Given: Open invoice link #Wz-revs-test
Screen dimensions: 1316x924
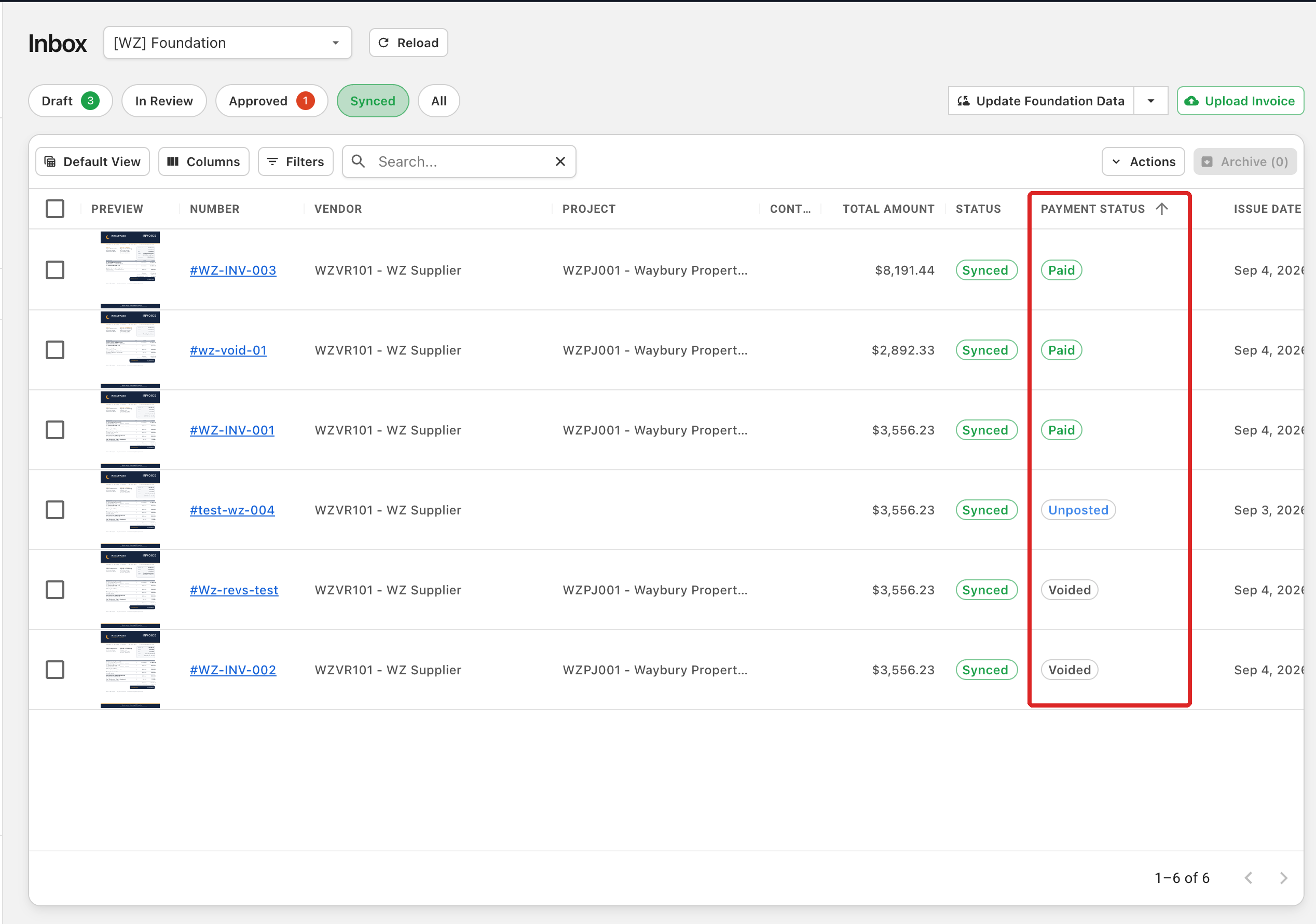Looking at the screenshot, I should tap(234, 590).
